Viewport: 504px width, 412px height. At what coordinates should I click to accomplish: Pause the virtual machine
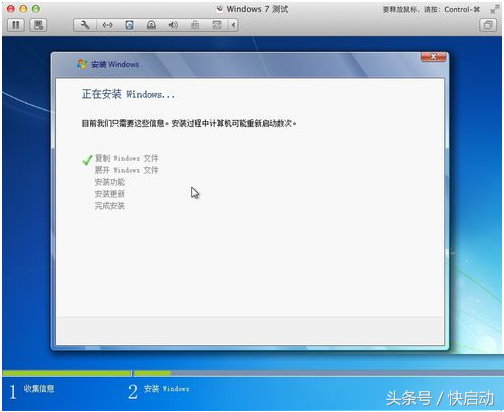[16, 25]
